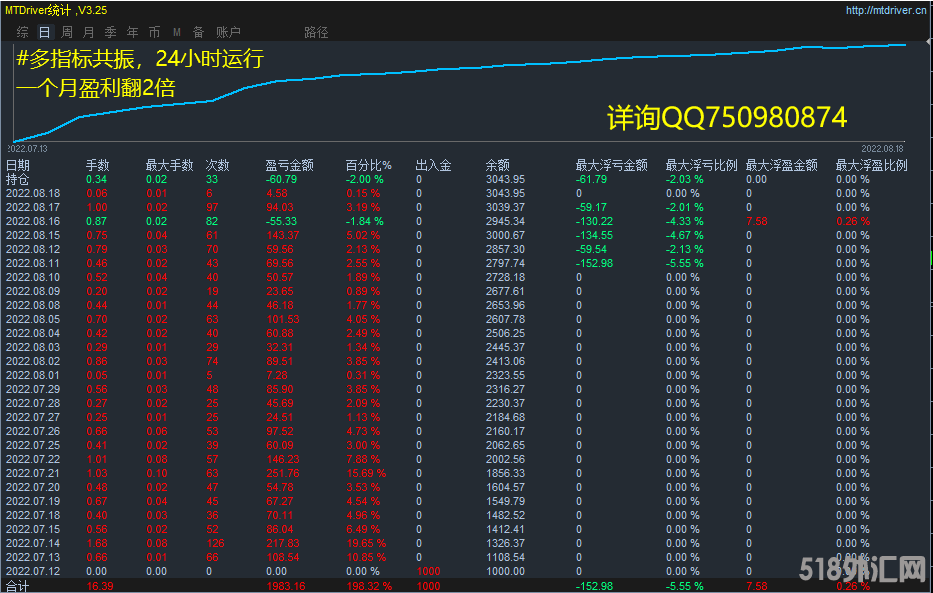
Task: Switch to the 综 (overview) tab
Action: [x=23, y=32]
